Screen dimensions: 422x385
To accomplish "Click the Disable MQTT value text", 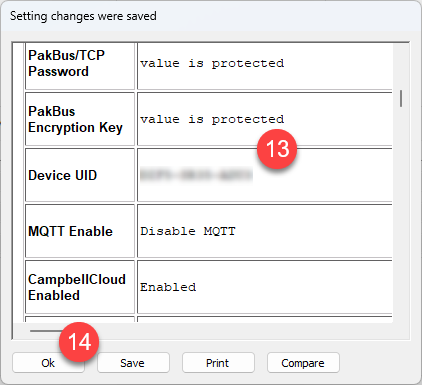I will (x=188, y=231).
